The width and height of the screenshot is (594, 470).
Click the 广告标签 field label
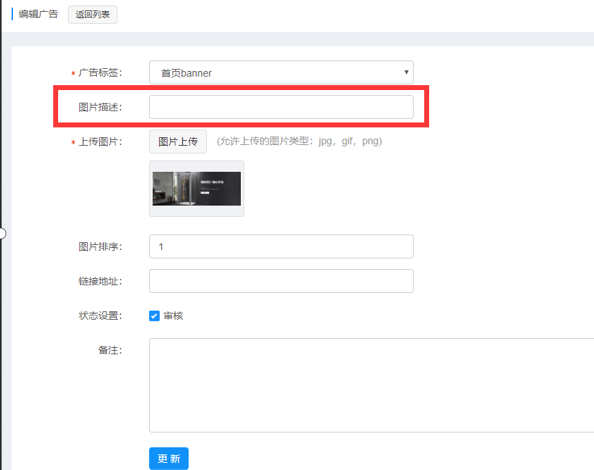(100, 73)
